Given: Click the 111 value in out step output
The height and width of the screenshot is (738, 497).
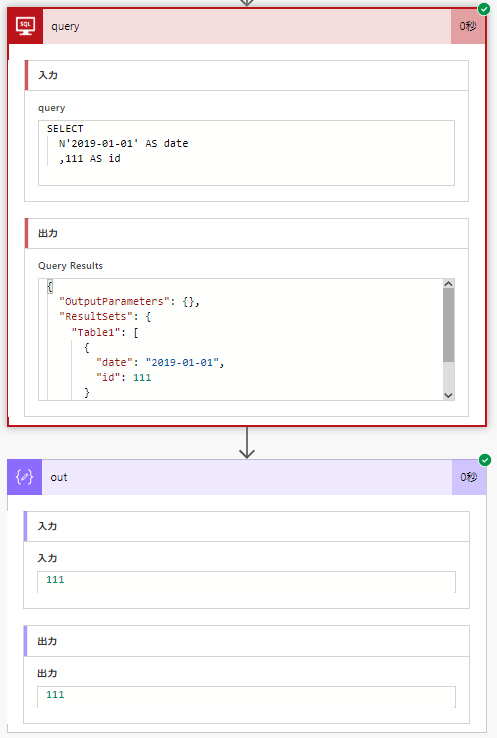Looking at the screenshot, I should point(55,695).
